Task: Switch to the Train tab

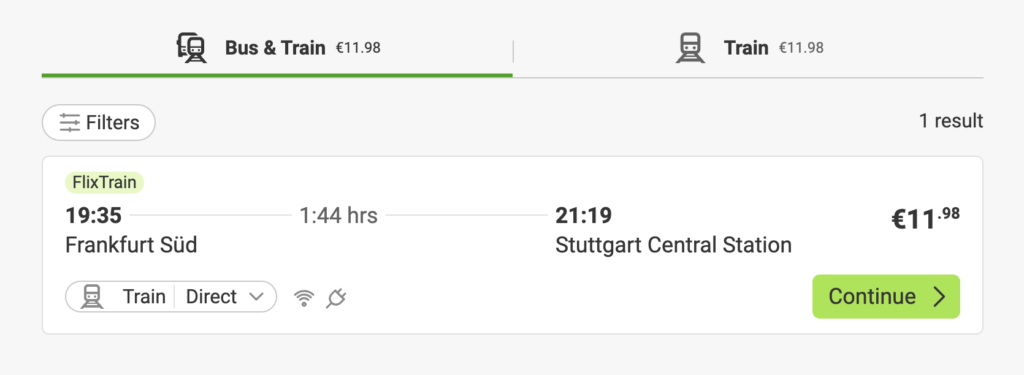Action: [748, 48]
